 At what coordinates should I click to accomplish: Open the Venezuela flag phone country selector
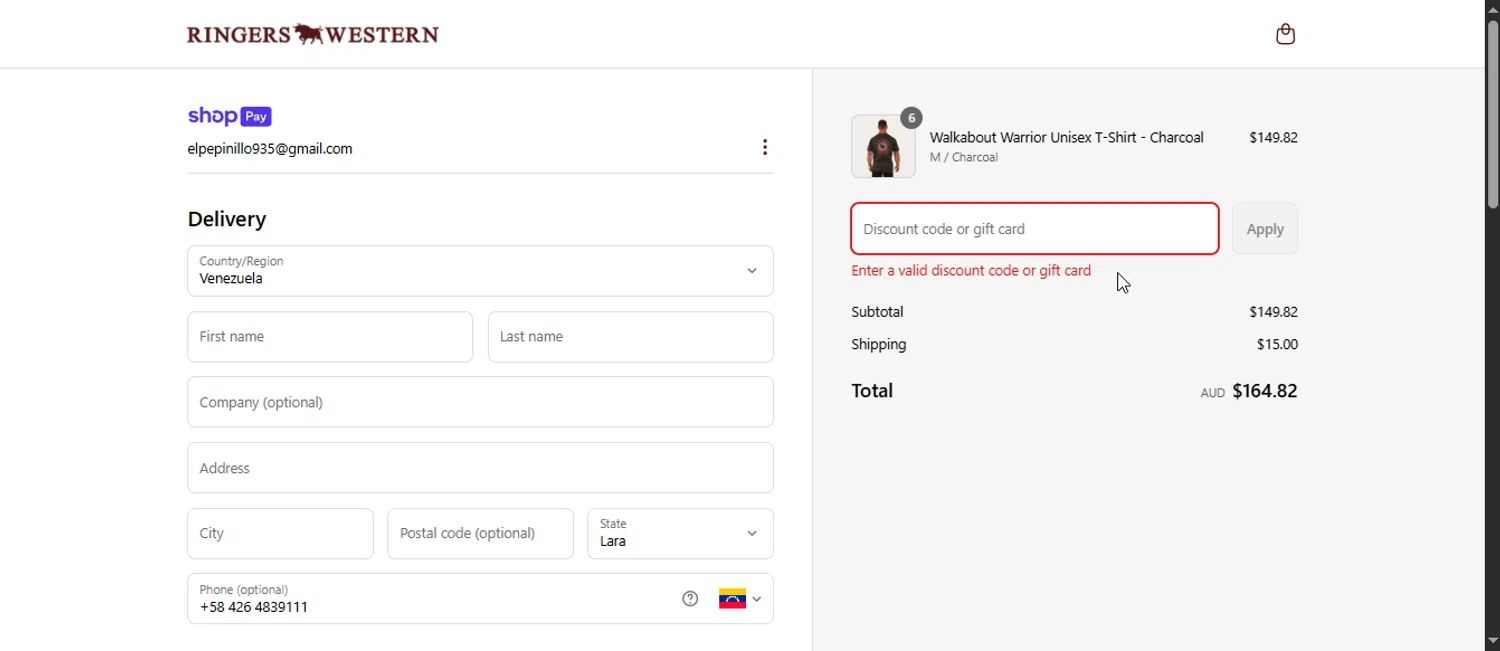click(740, 599)
